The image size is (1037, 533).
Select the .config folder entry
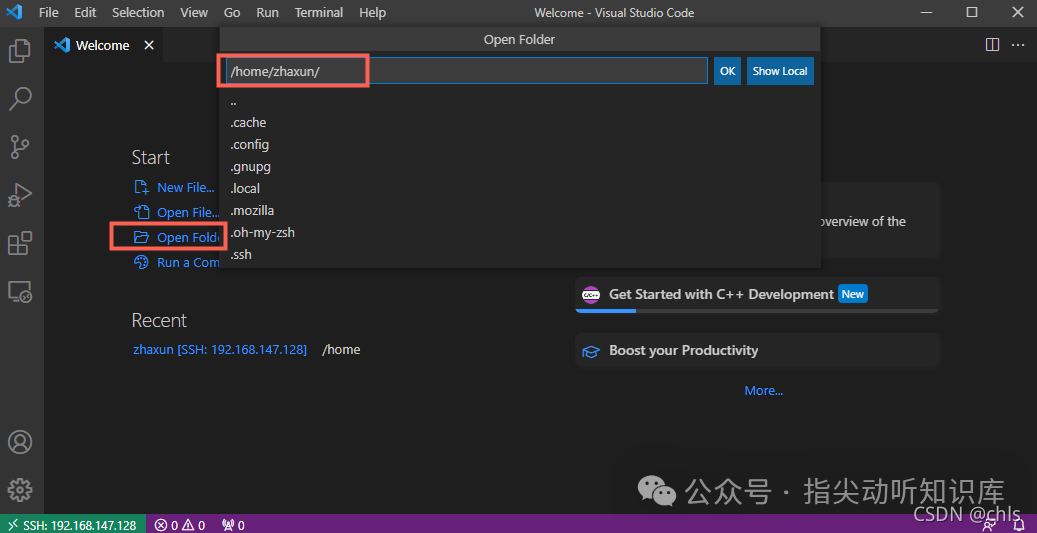click(520, 144)
